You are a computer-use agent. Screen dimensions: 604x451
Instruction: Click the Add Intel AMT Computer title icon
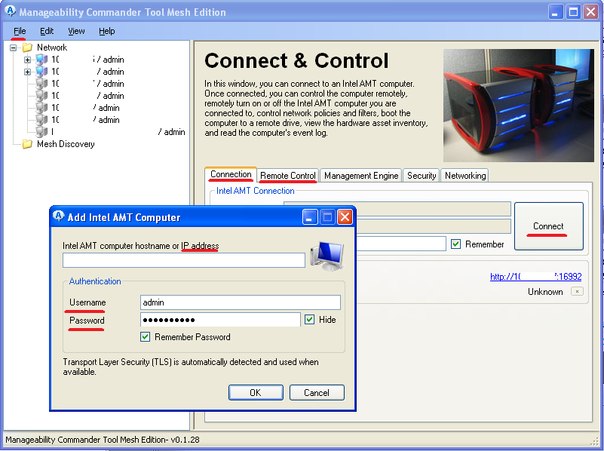[59, 216]
